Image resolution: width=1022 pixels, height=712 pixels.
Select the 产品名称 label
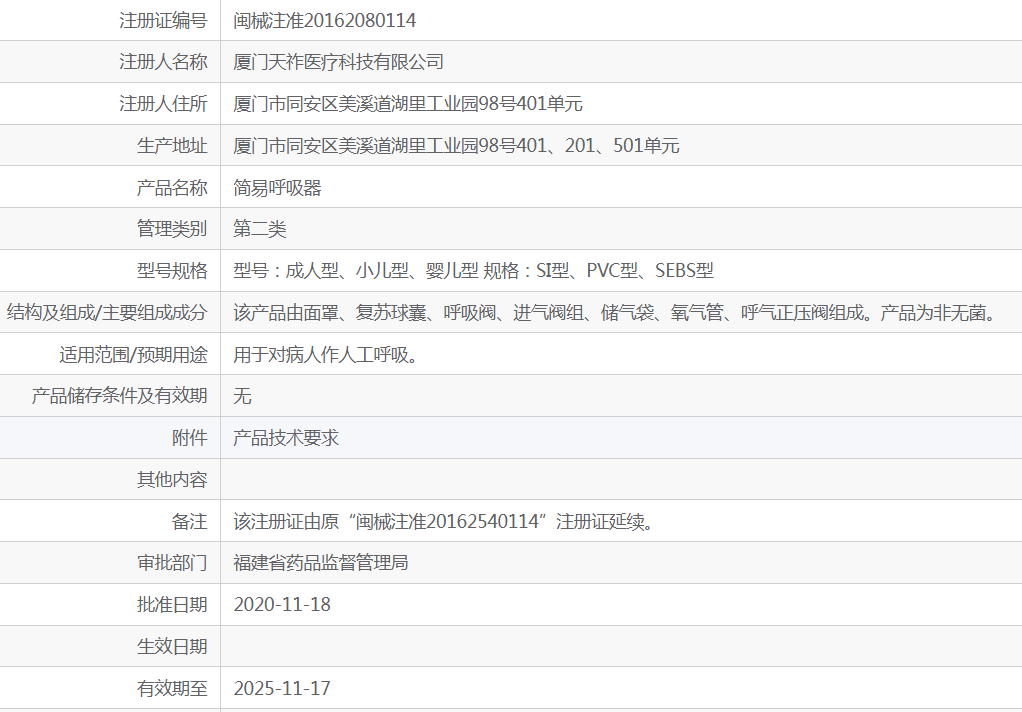(x=172, y=188)
